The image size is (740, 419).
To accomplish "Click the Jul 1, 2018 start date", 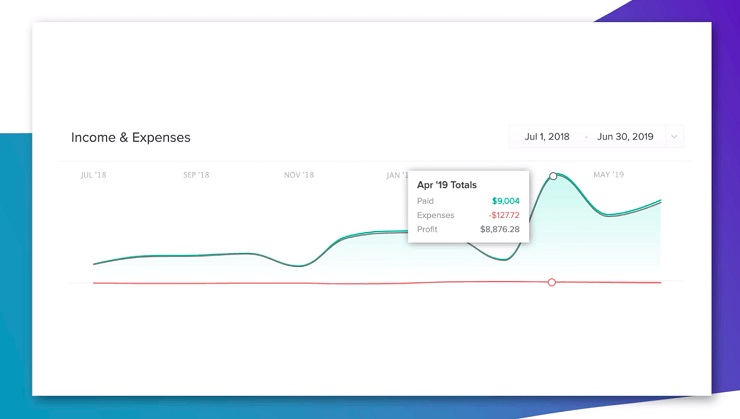I will tap(547, 137).
